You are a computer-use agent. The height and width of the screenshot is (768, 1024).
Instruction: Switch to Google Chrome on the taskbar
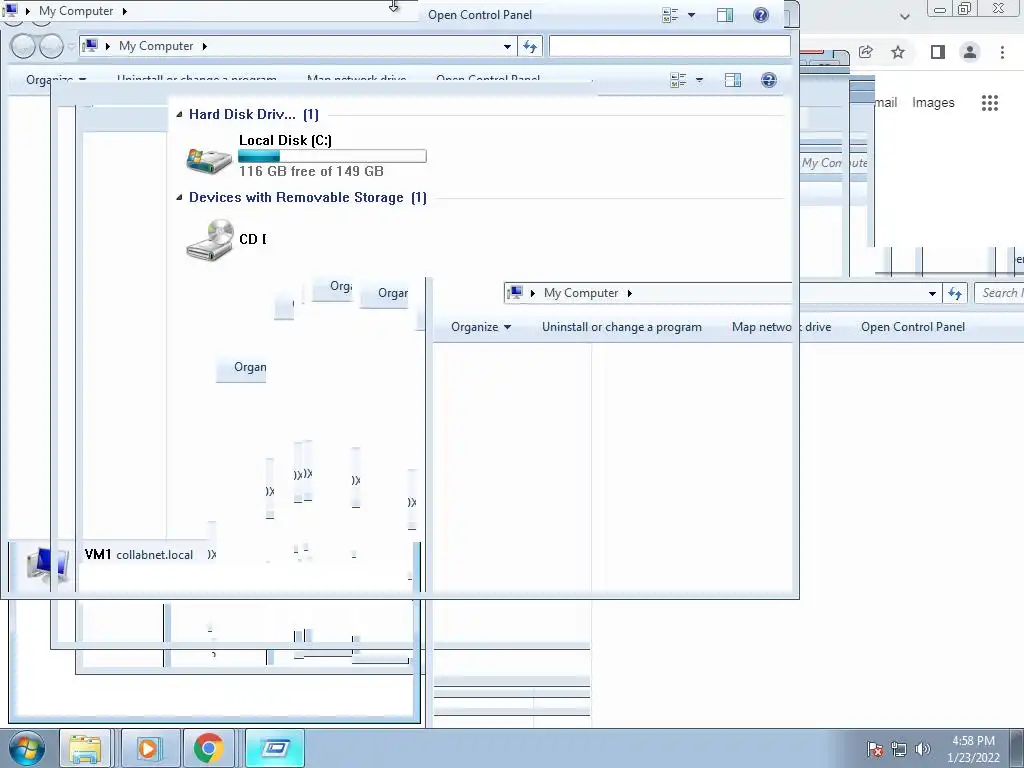208,748
